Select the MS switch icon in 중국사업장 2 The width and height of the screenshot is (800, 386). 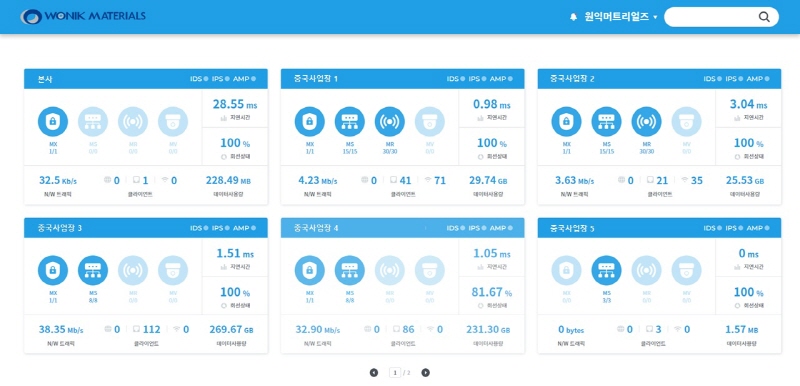(606, 122)
